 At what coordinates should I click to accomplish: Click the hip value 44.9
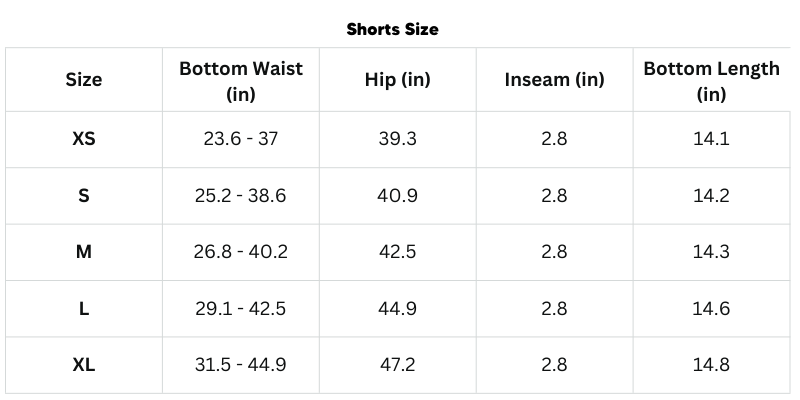pos(397,309)
